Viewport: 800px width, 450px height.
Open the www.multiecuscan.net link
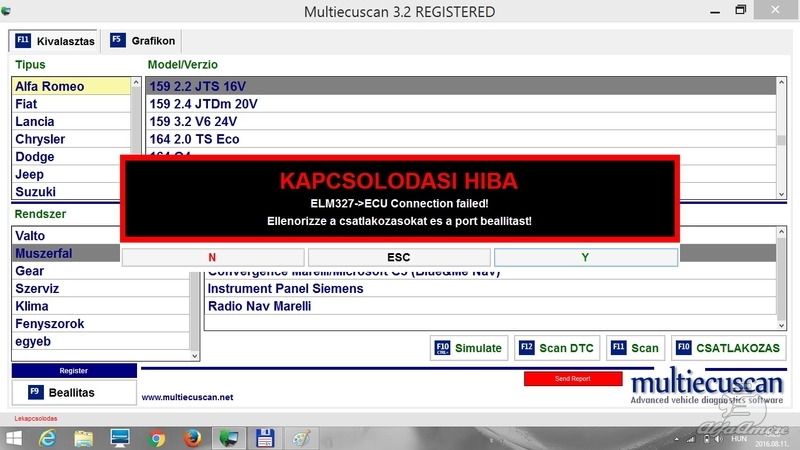tap(187, 397)
